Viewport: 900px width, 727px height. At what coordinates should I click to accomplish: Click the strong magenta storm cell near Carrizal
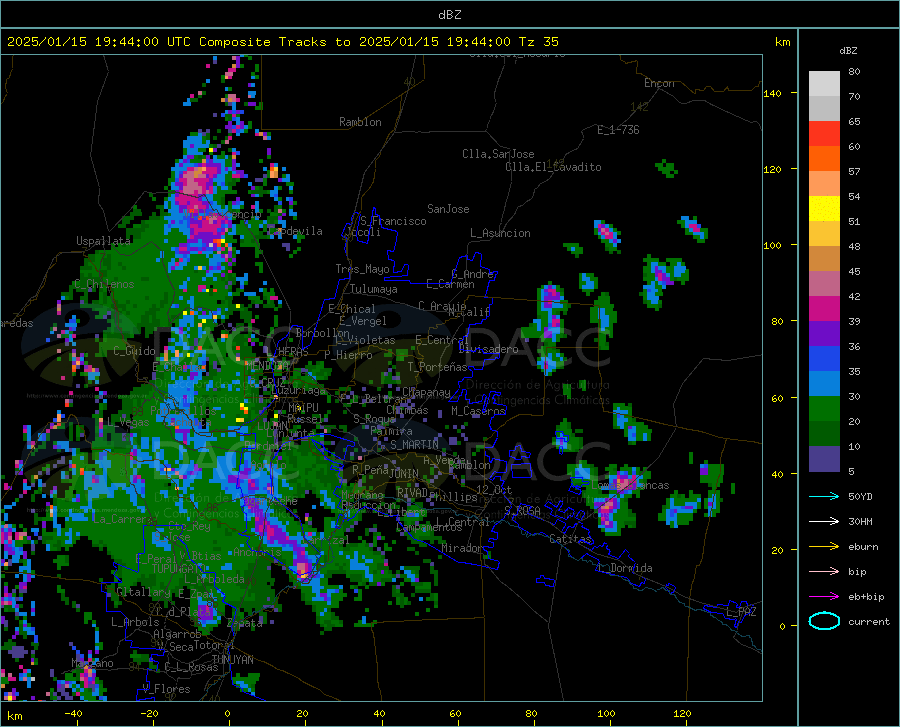point(302,568)
